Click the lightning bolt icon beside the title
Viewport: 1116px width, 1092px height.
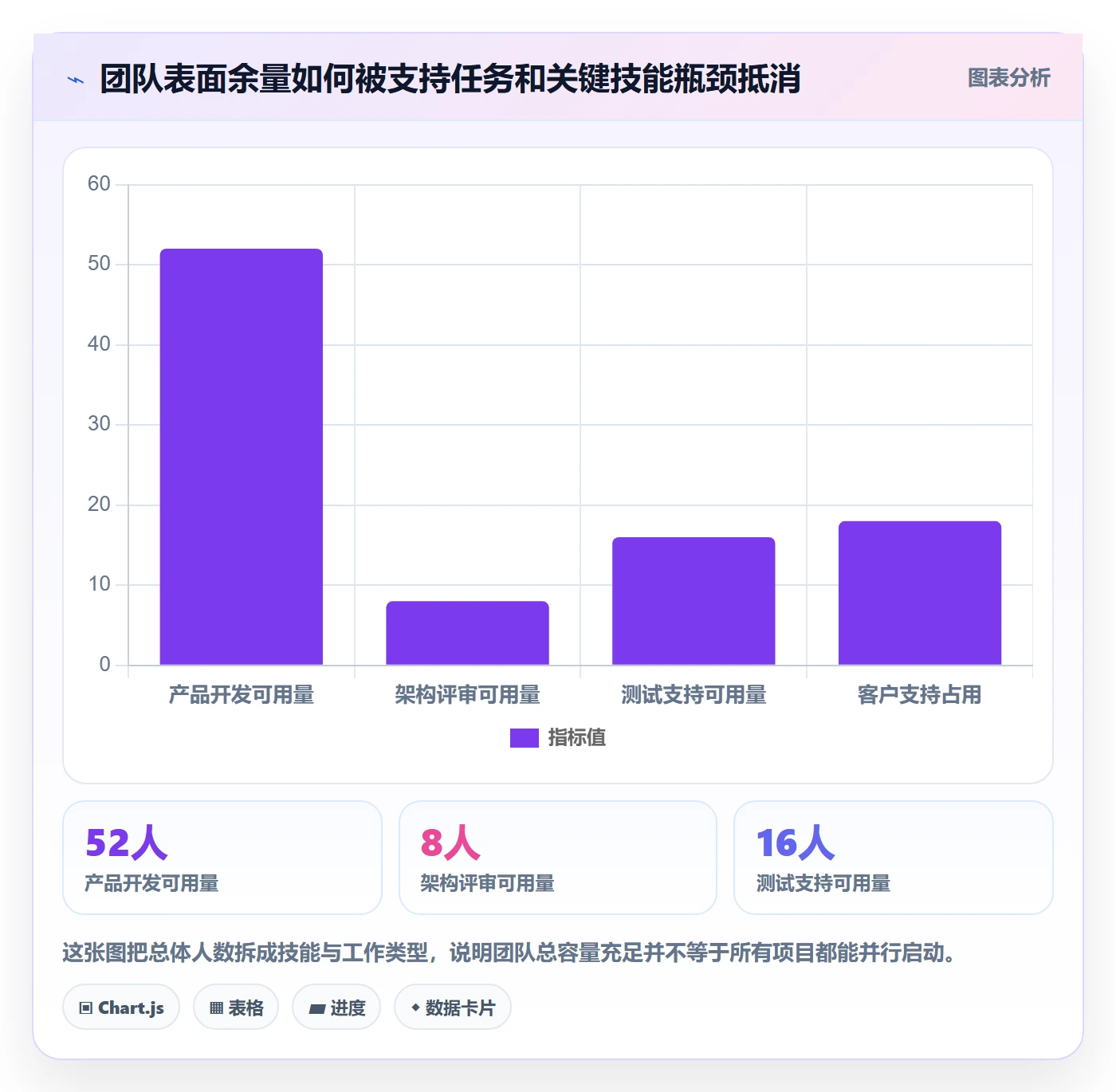coord(76,80)
